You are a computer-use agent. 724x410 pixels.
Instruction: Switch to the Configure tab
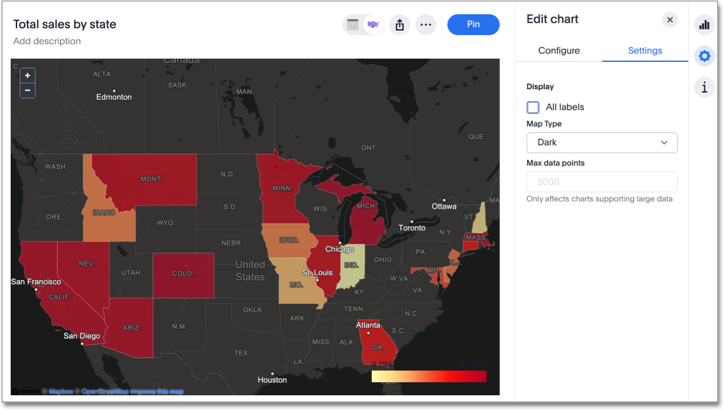(559, 51)
